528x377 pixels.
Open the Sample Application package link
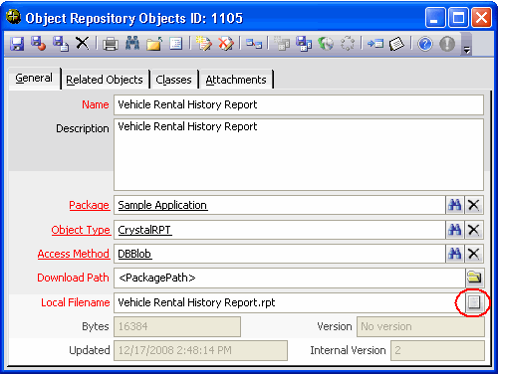point(162,205)
